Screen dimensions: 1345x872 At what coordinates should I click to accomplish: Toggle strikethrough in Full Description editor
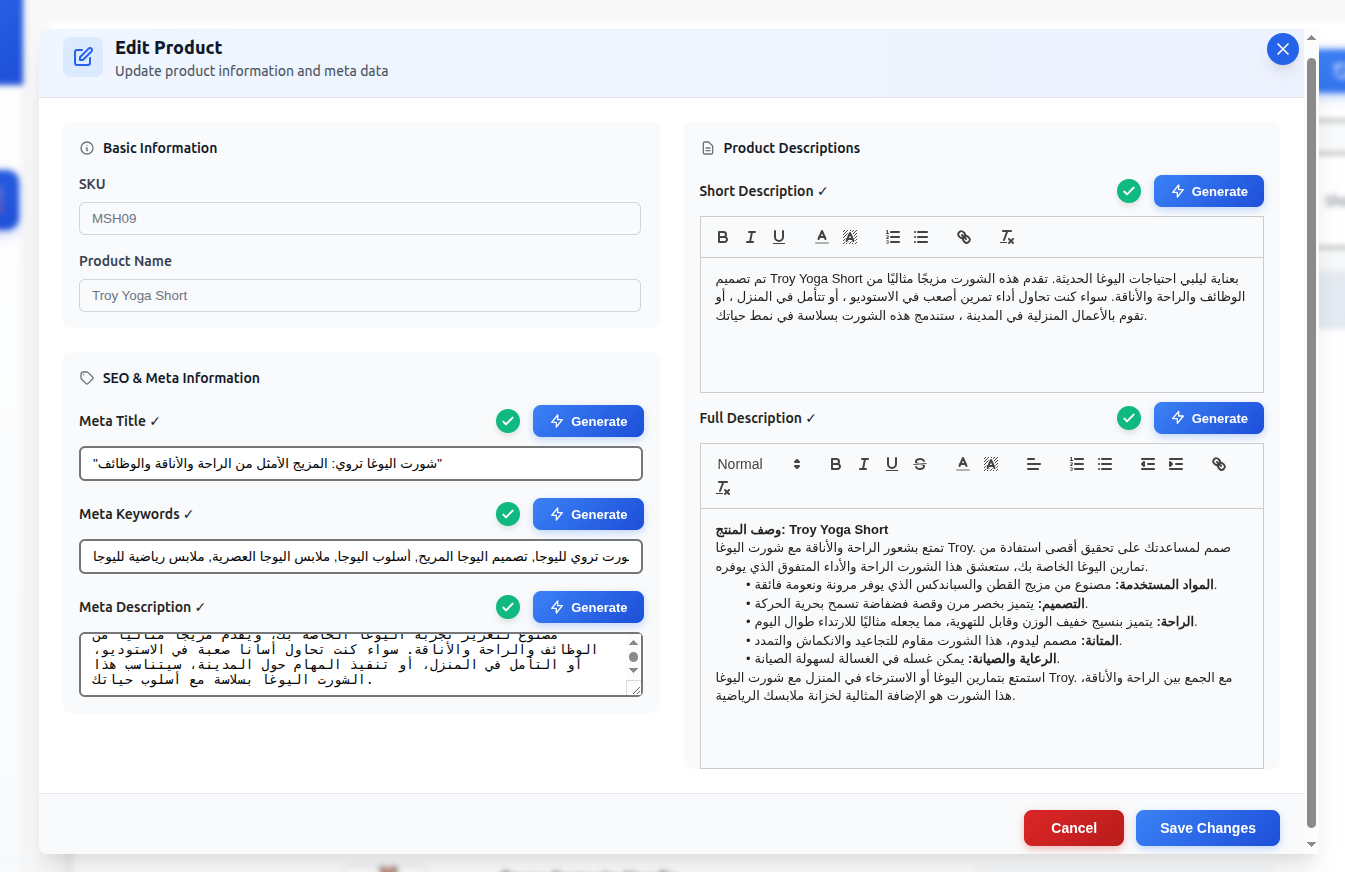(x=920, y=464)
